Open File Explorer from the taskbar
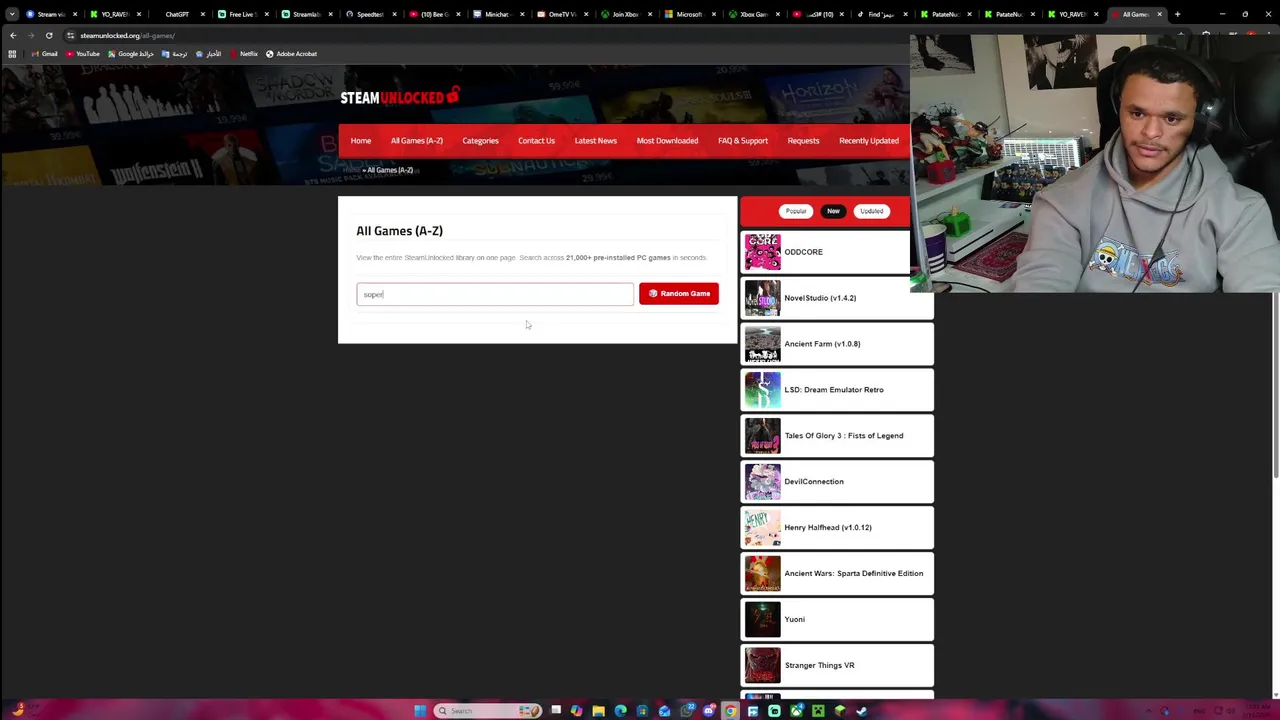This screenshot has width=1280, height=720. 598,711
